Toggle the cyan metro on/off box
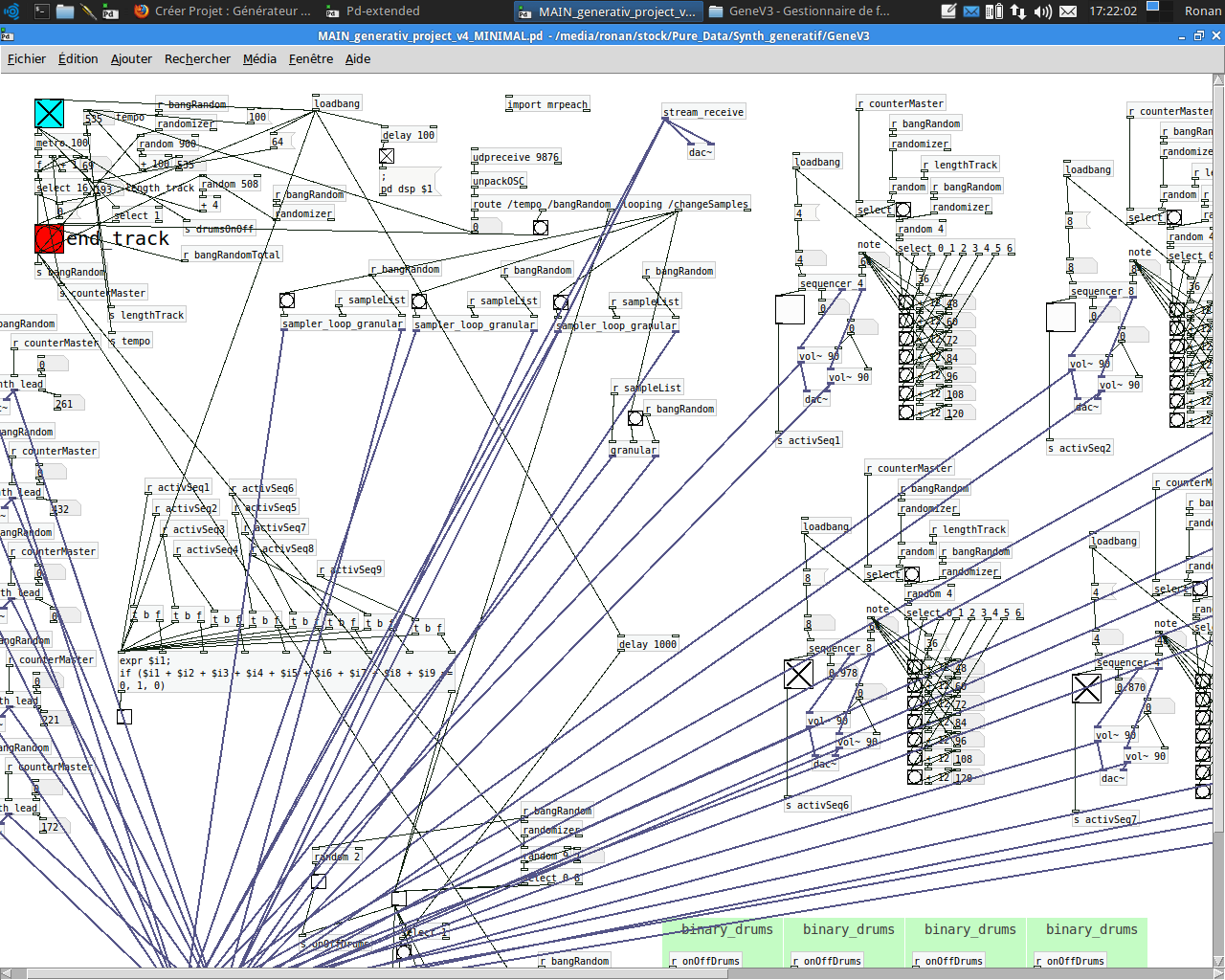This screenshot has width=1225, height=980. [x=49, y=113]
